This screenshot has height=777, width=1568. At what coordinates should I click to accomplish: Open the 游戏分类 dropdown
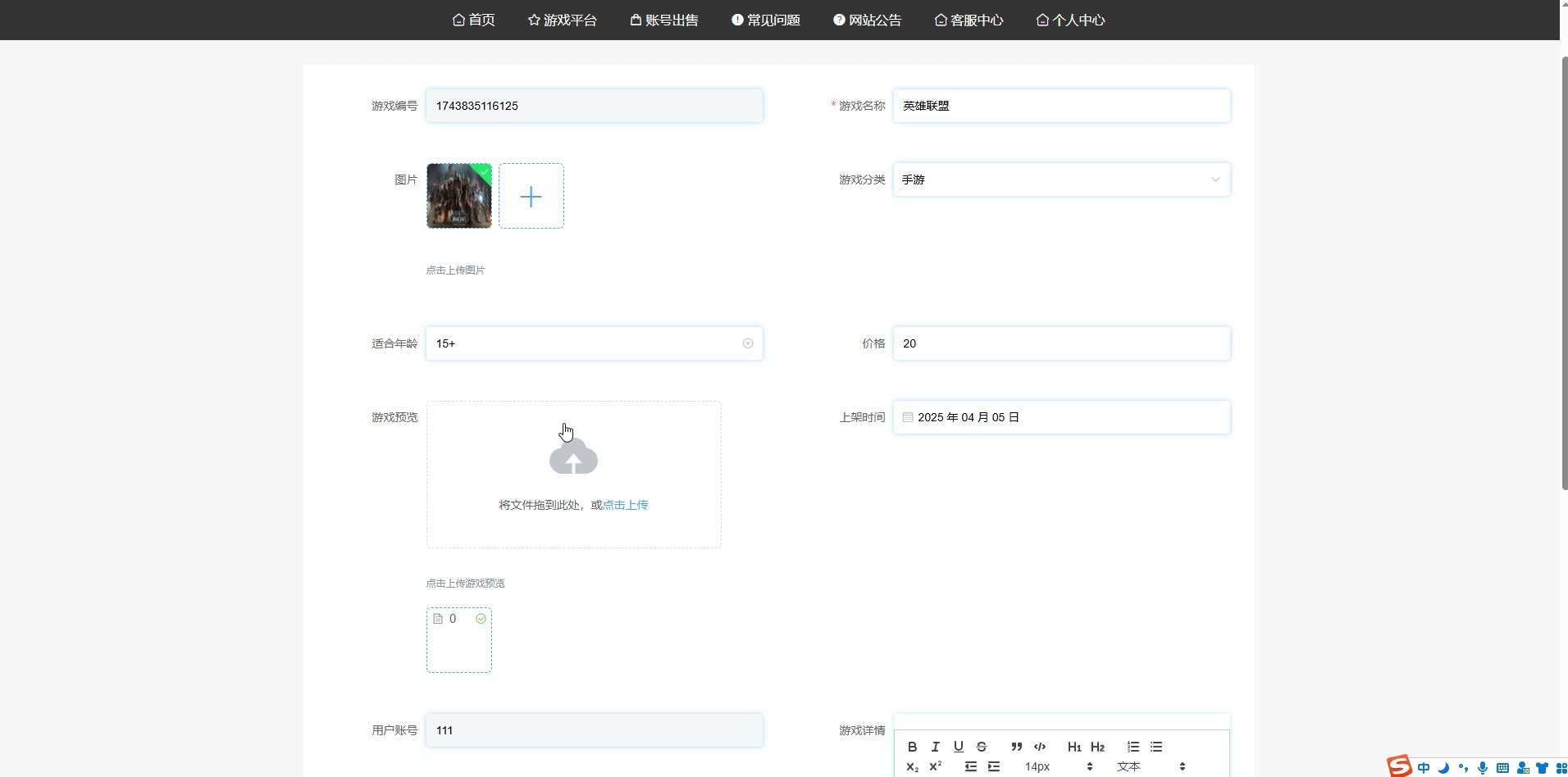tap(1060, 179)
